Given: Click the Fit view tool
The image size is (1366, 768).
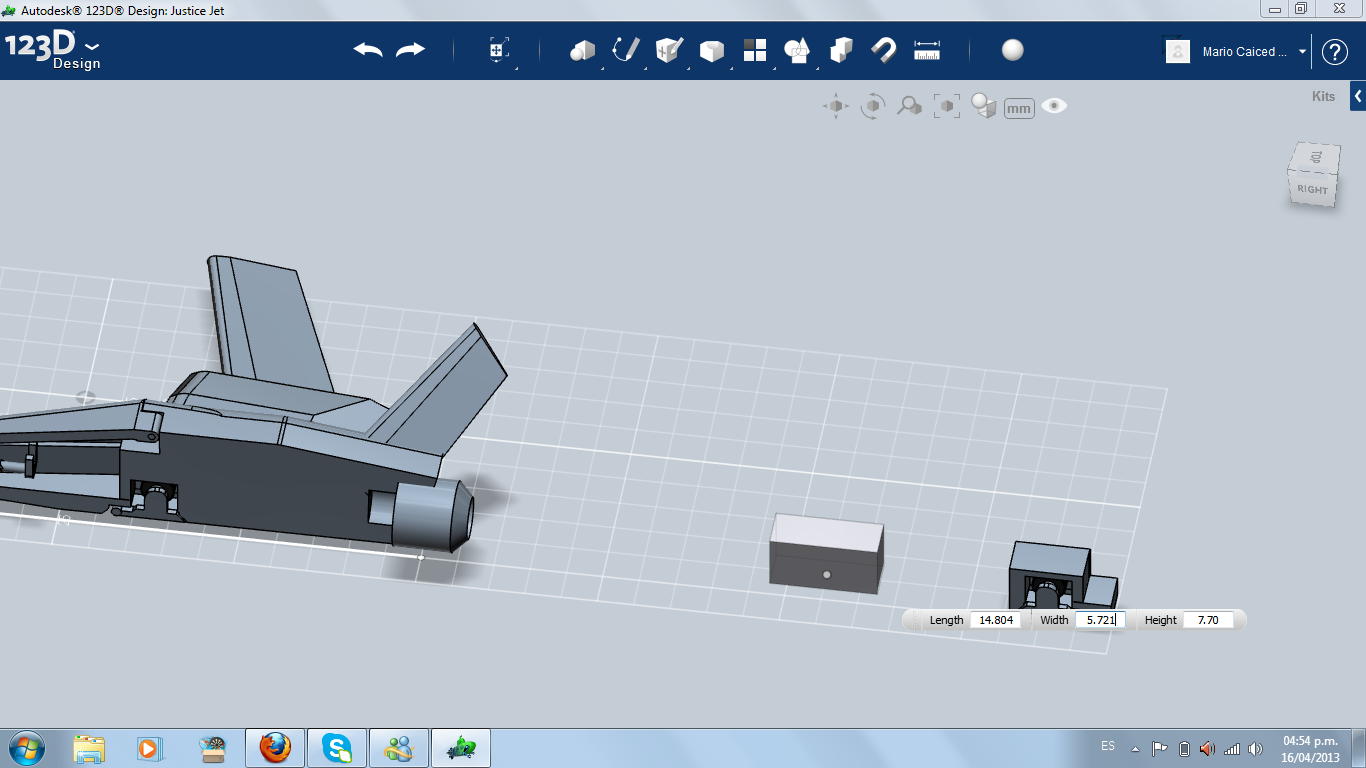Looking at the screenshot, I should [x=946, y=106].
